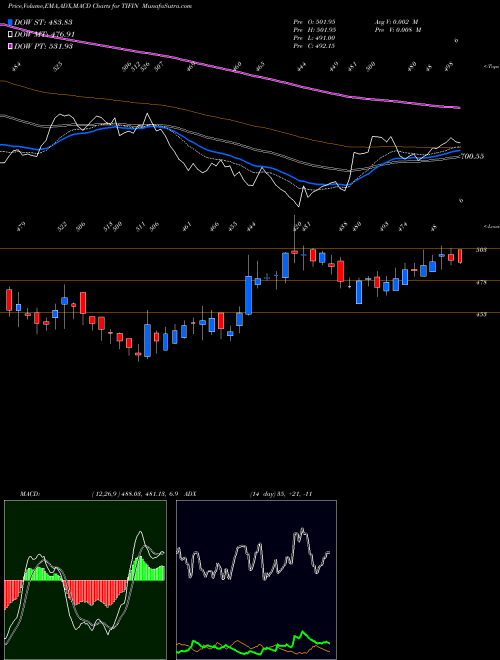Open the ADX indicator chart panel
The height and width of the screenshot is (660, 500).
(256, 580)
